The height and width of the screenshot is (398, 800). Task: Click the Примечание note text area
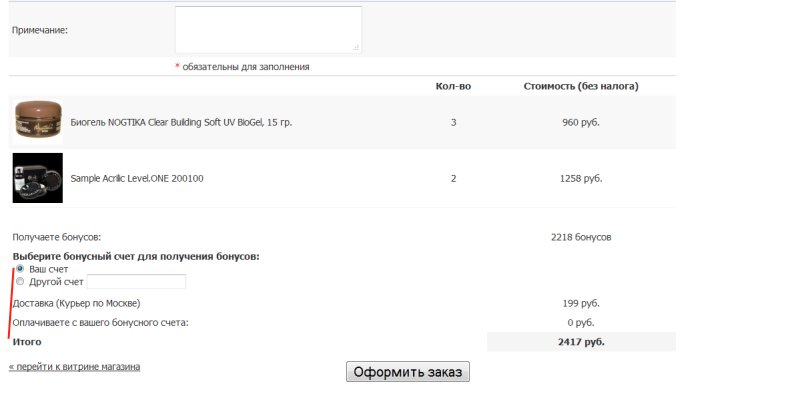coord(268,30)
